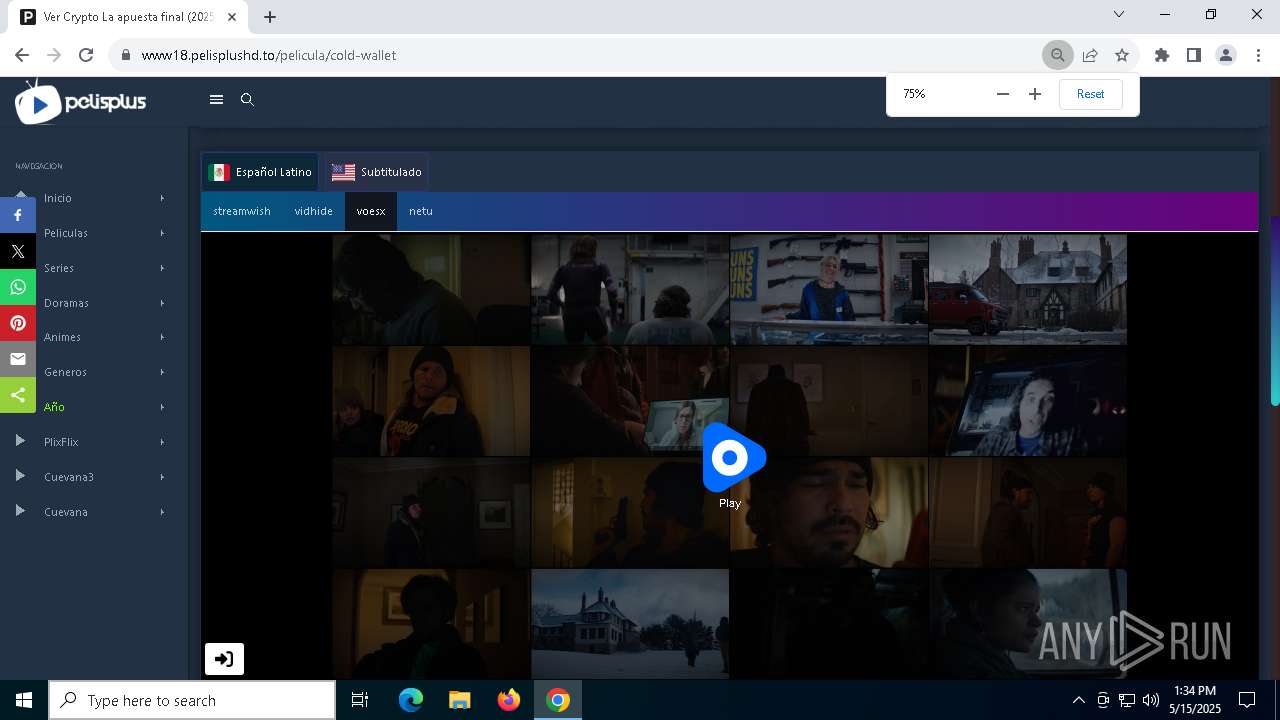Click the snowy house with red van thumbnail
The width and height of the screenshot is (1280, 720).
(x=1028, y=289)
